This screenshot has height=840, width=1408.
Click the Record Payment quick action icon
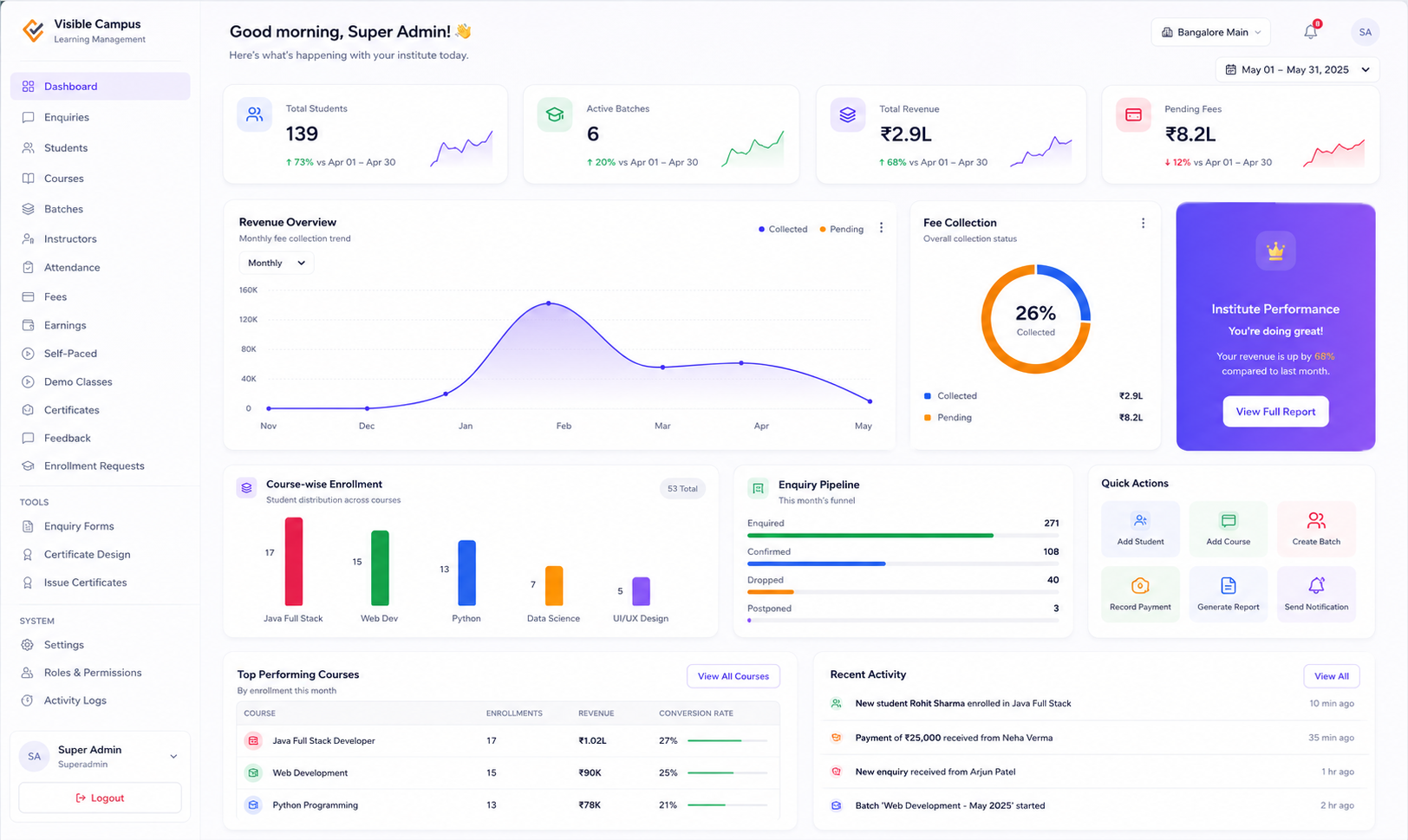click(x=1140, y=586)
